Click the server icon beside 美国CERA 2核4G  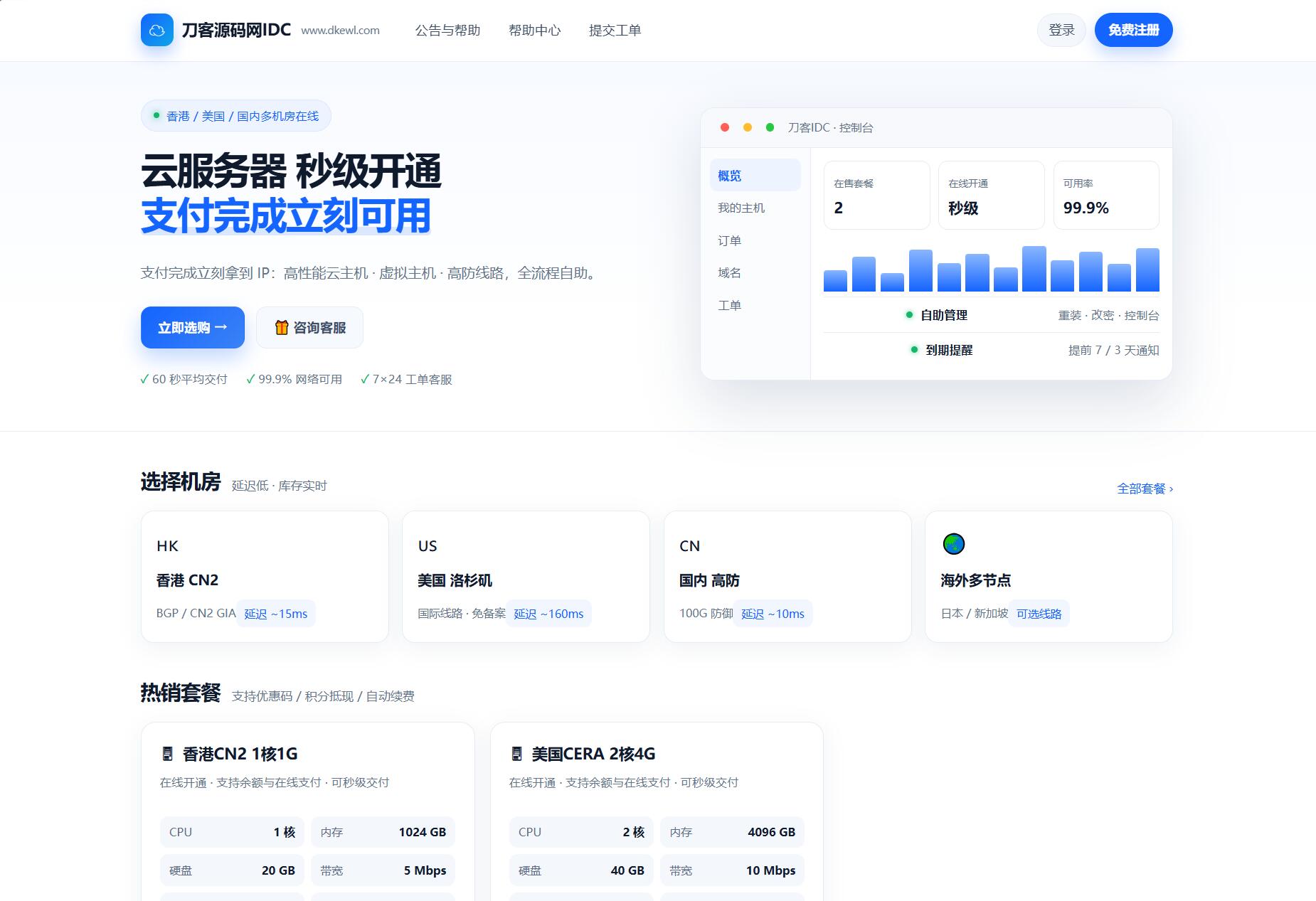tap(517, 754)
